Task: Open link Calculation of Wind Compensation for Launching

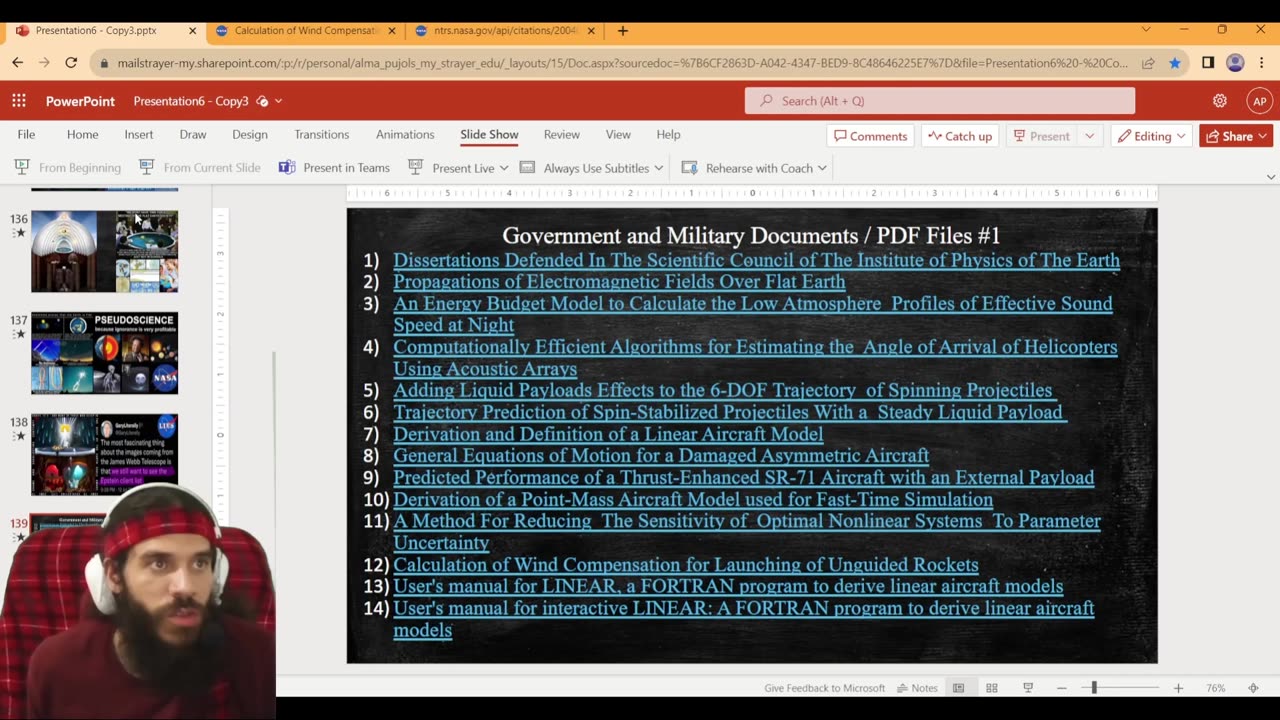Action: tap(685, 565)
